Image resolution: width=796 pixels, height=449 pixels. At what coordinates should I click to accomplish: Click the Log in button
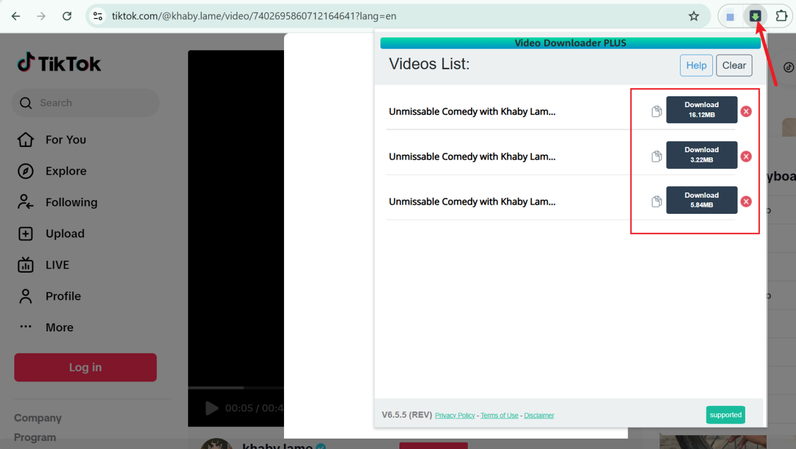point(85,367)
